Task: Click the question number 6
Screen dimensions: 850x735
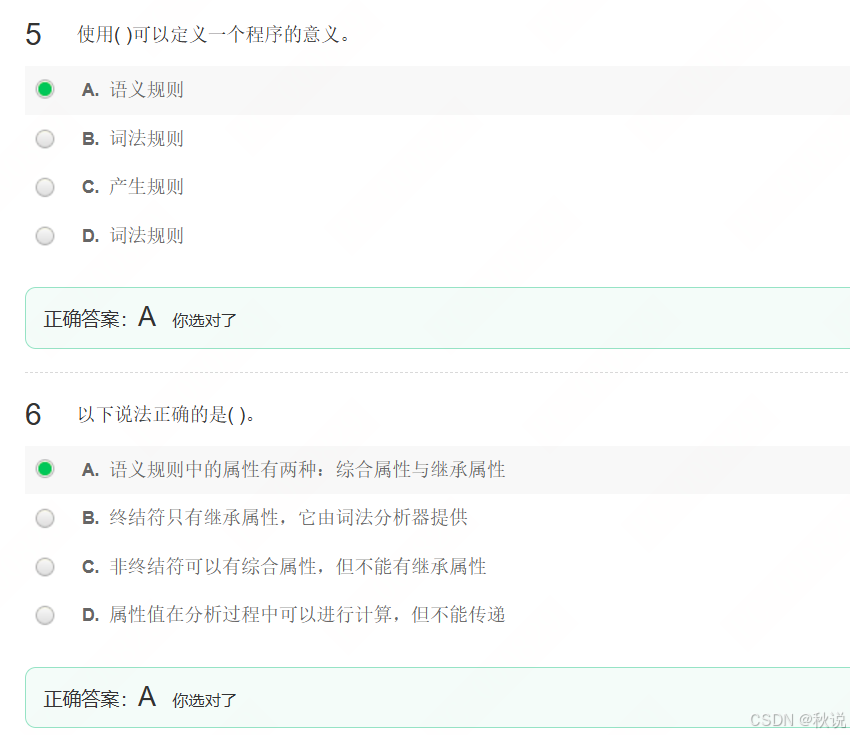Action: 33,415
